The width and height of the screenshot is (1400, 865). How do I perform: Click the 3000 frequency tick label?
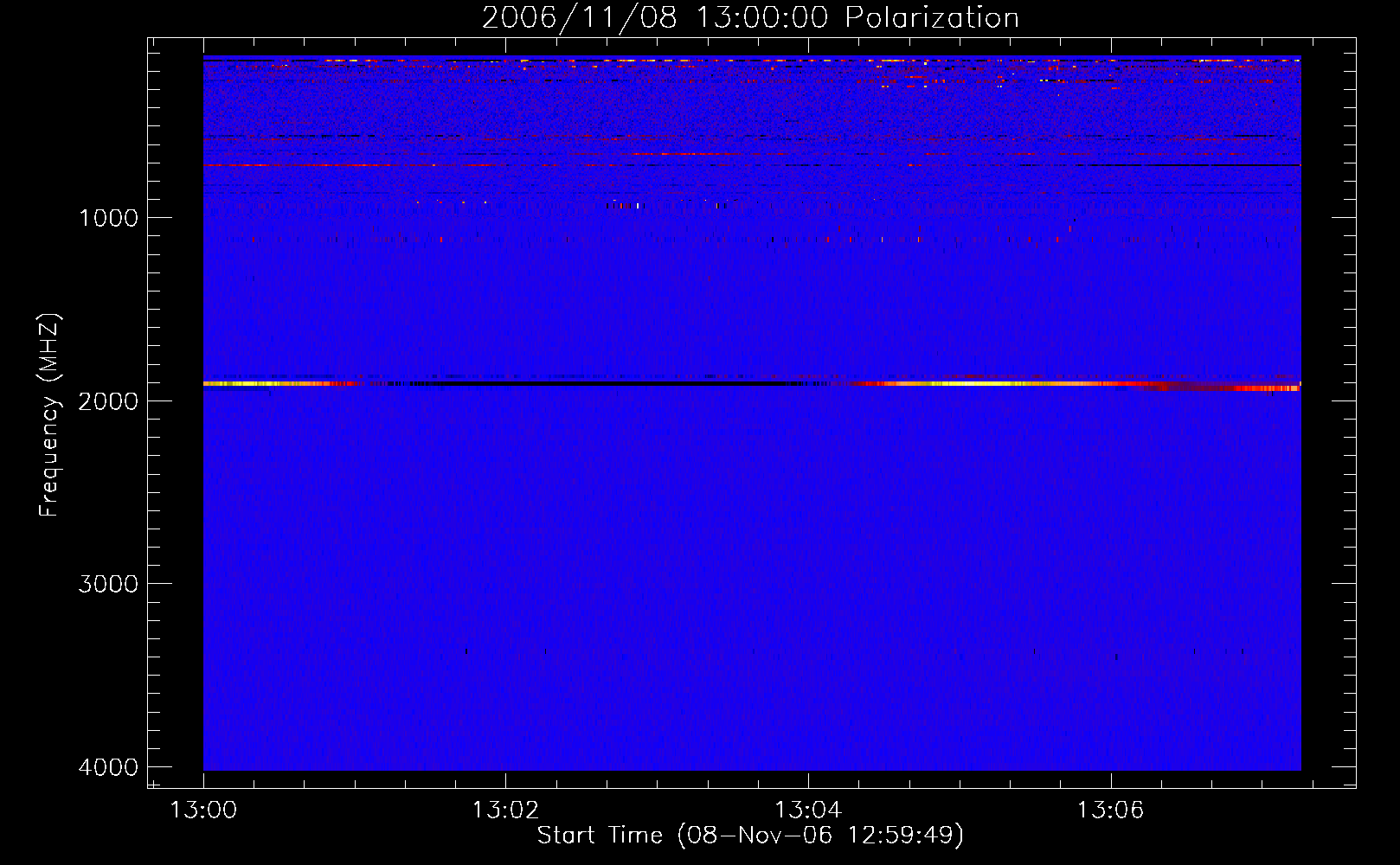coord(108,584)
